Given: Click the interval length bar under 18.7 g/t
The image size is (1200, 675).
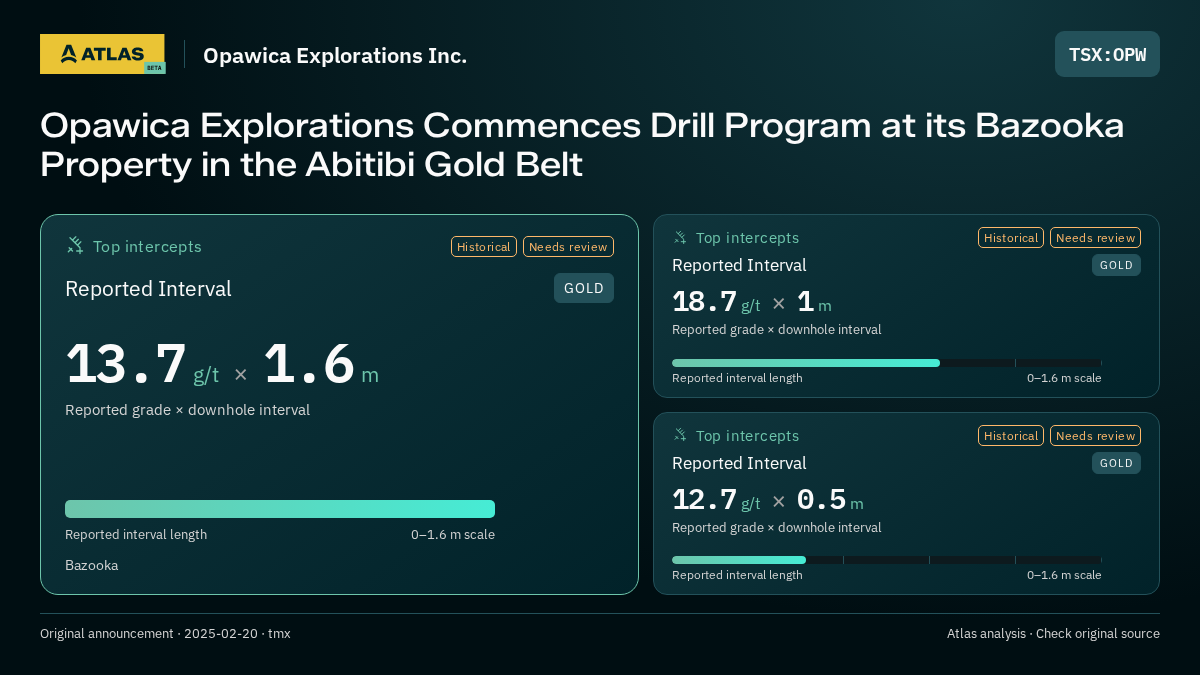Looking at the screenshot, I should coord(887,363).
